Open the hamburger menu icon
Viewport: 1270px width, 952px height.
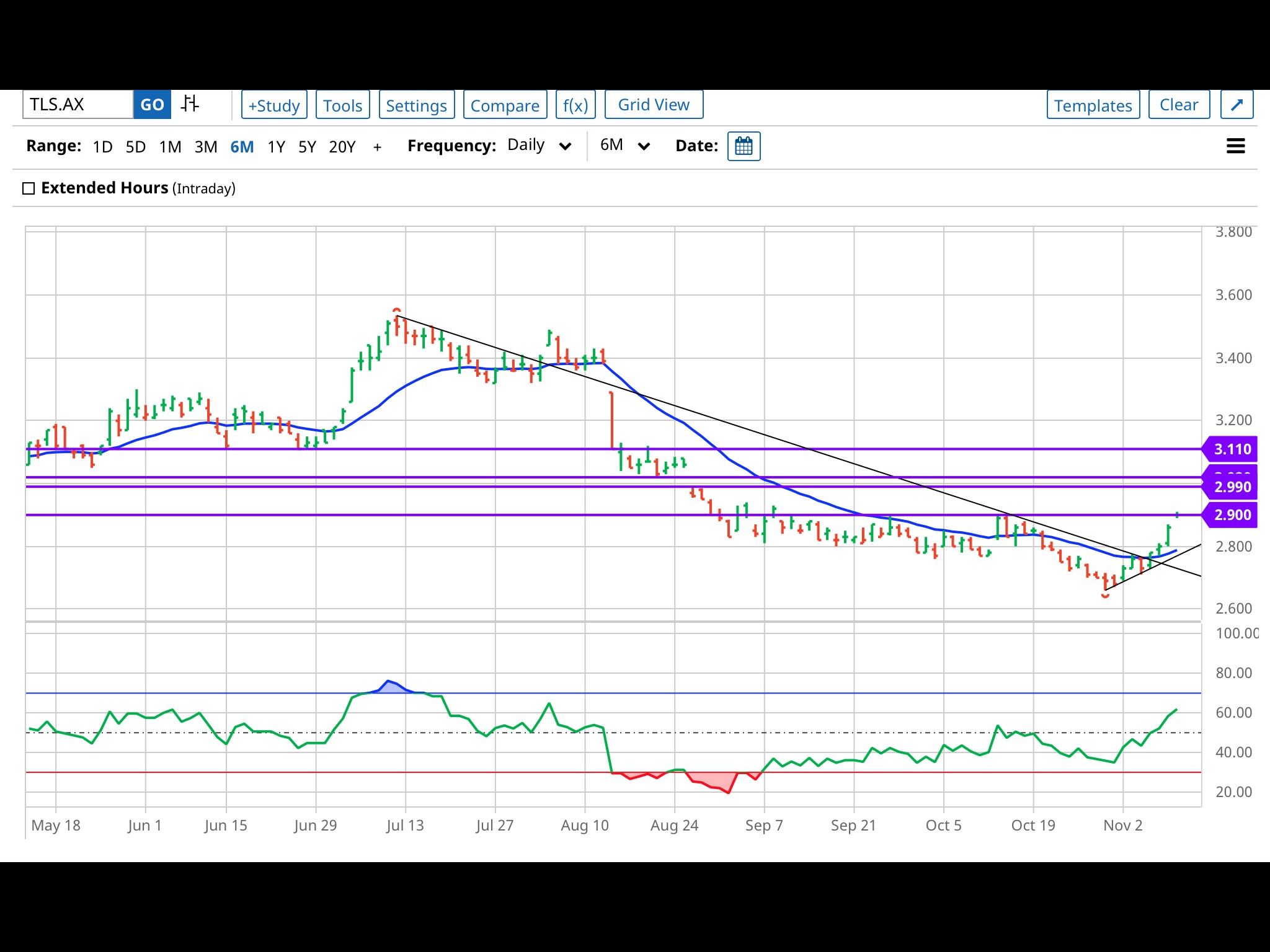(x=1235, y=146)
